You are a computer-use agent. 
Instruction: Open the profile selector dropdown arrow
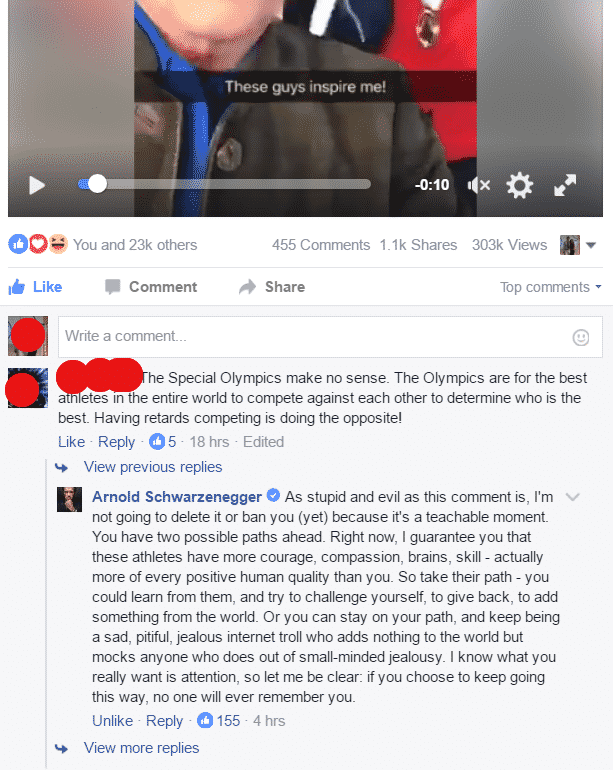591,245
